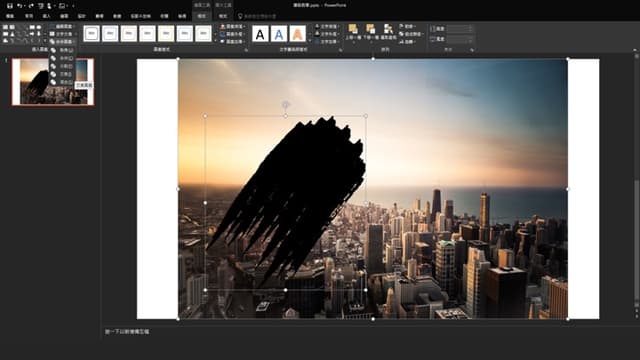
Task: Select the first shape style preset thumbnail
Action: (x=91, y=33)
